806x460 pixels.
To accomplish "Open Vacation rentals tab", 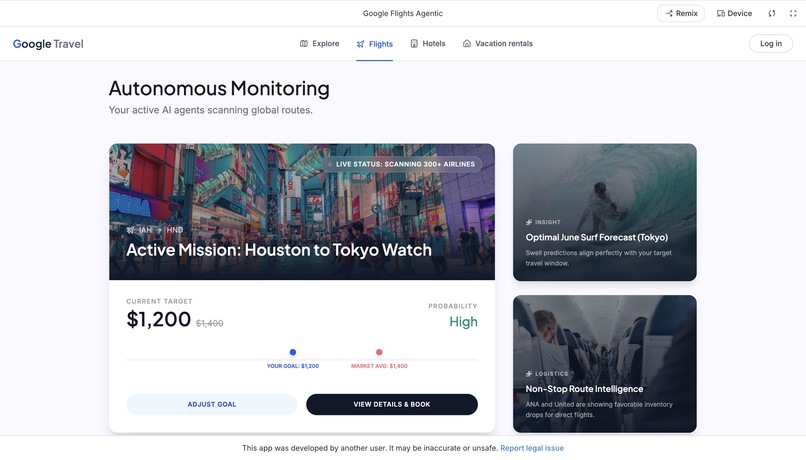I will 498,44.
